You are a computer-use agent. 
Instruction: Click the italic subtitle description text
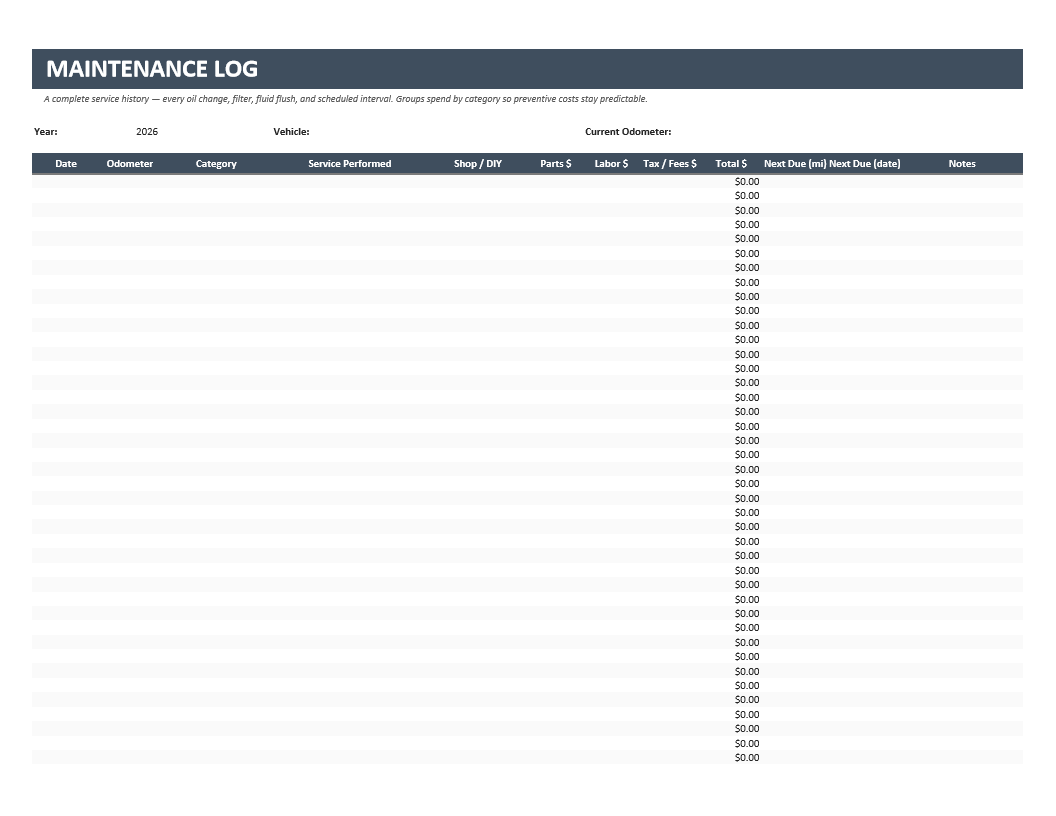(x=345, y=99)
